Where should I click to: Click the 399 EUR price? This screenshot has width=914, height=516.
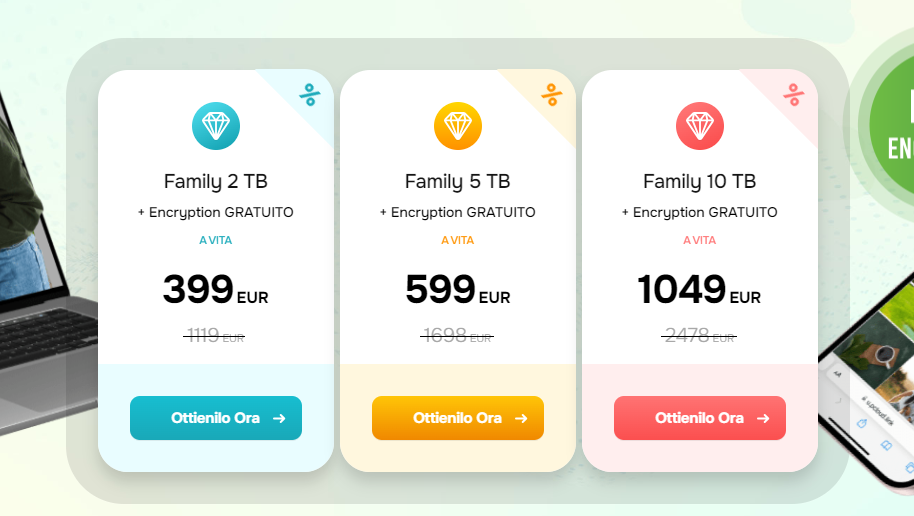(x=216, y=290)
